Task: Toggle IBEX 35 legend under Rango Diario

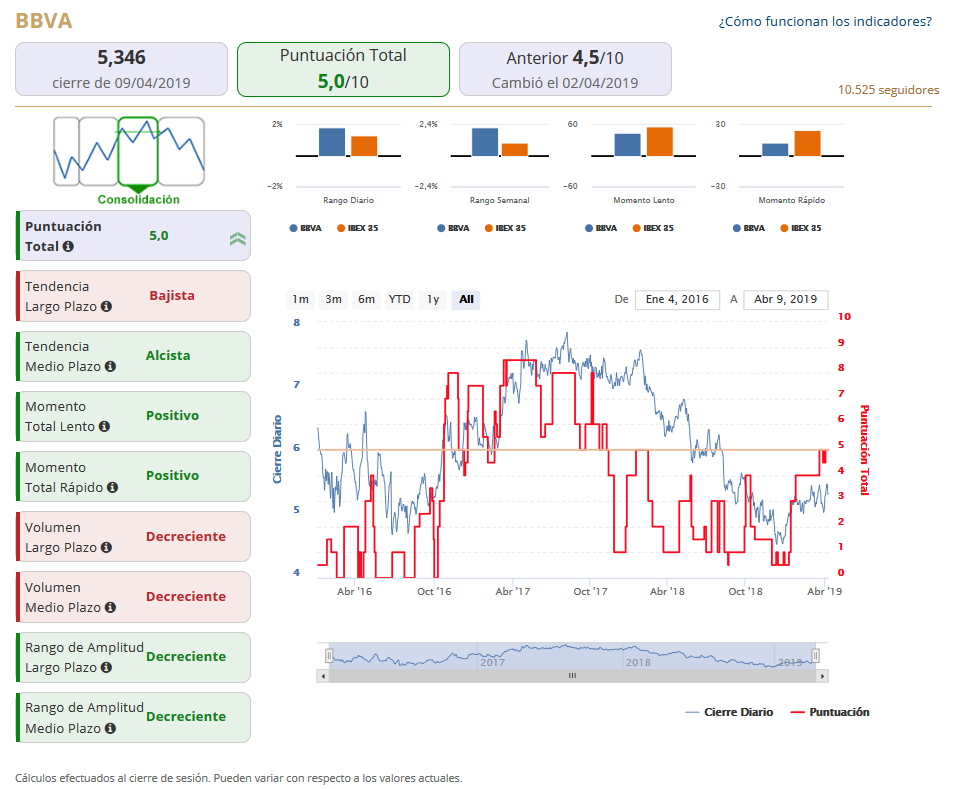Action: point(358,228)
